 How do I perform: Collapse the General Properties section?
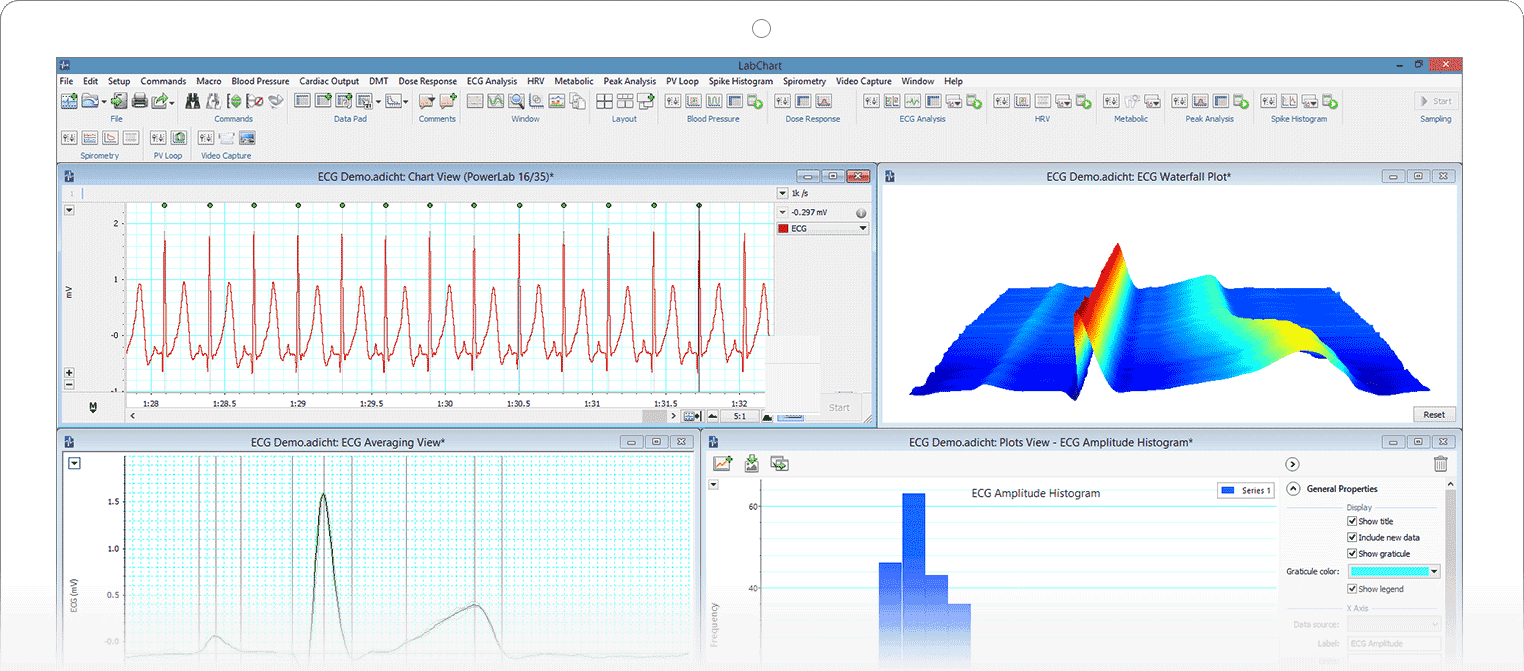[x=1293, y=488]
